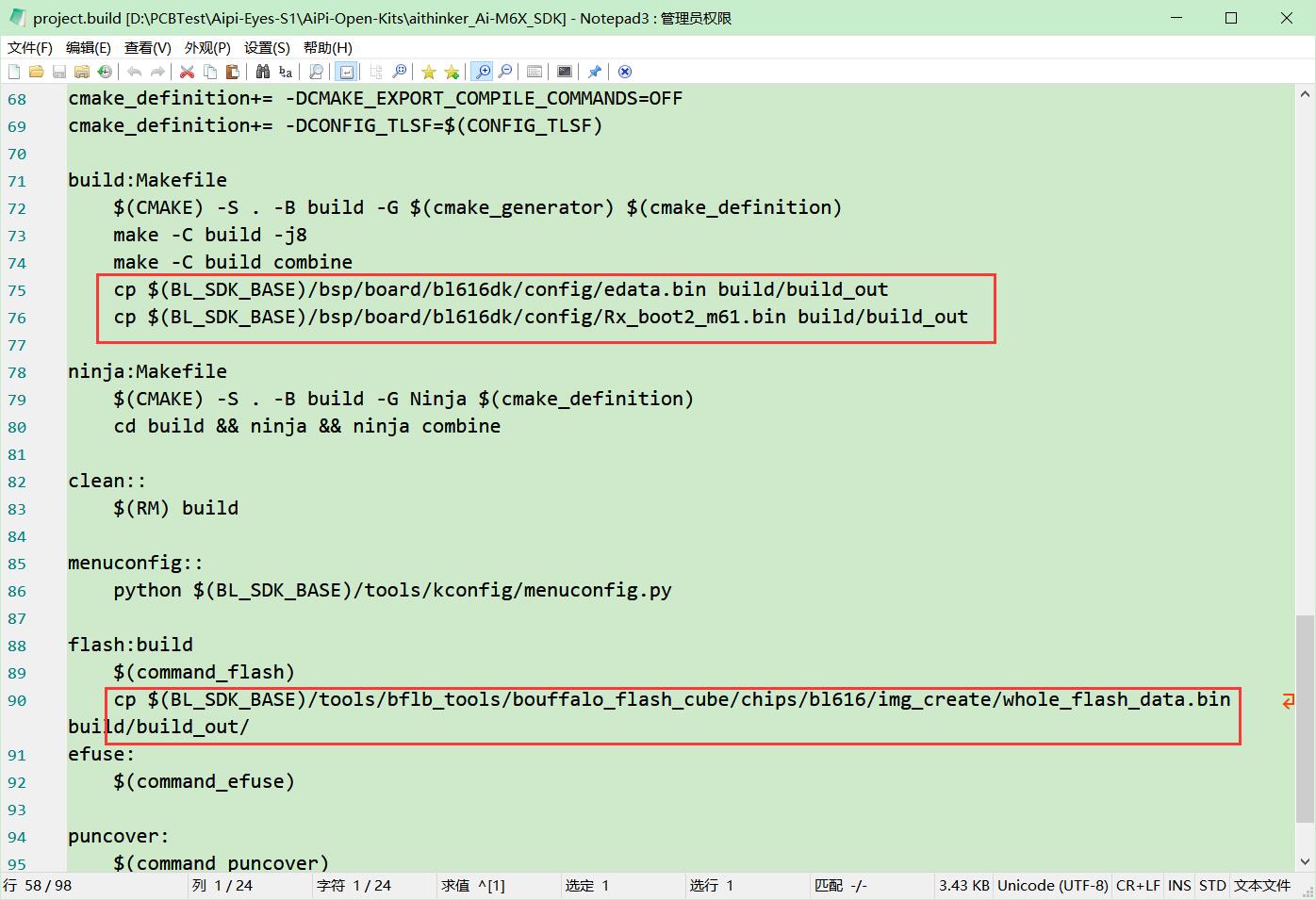This screenshot has width=1316, height=900.
Task: Click the STD status bar field
Action: [x=1212, y=886]
